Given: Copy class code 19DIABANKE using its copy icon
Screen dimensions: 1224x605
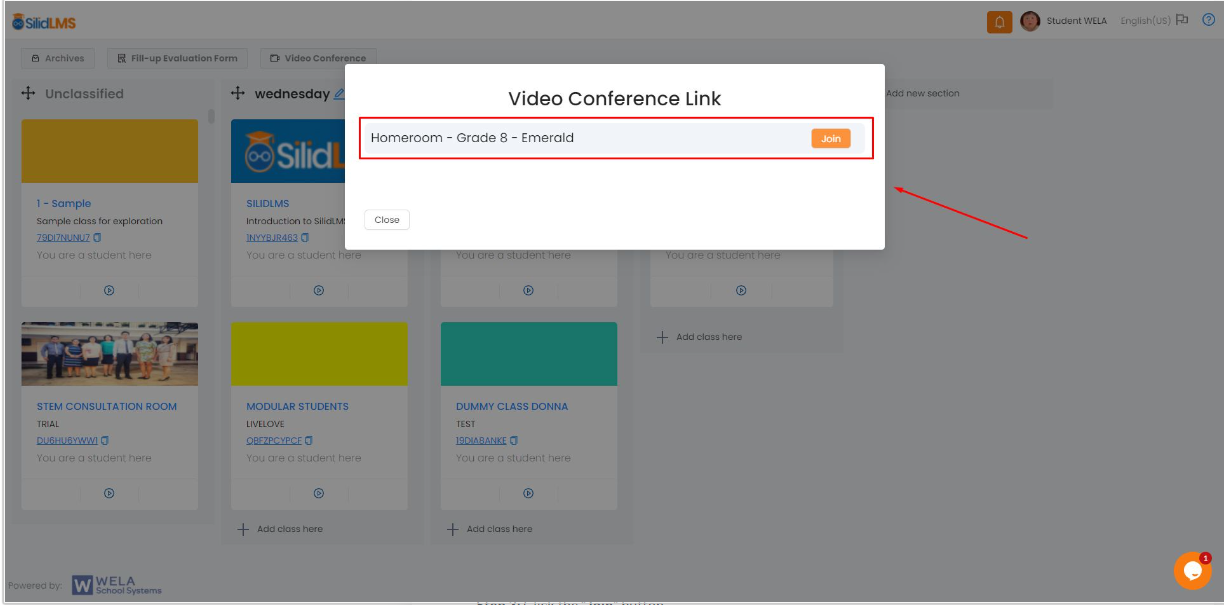Looking at the screenshot, I should point(513,440).
